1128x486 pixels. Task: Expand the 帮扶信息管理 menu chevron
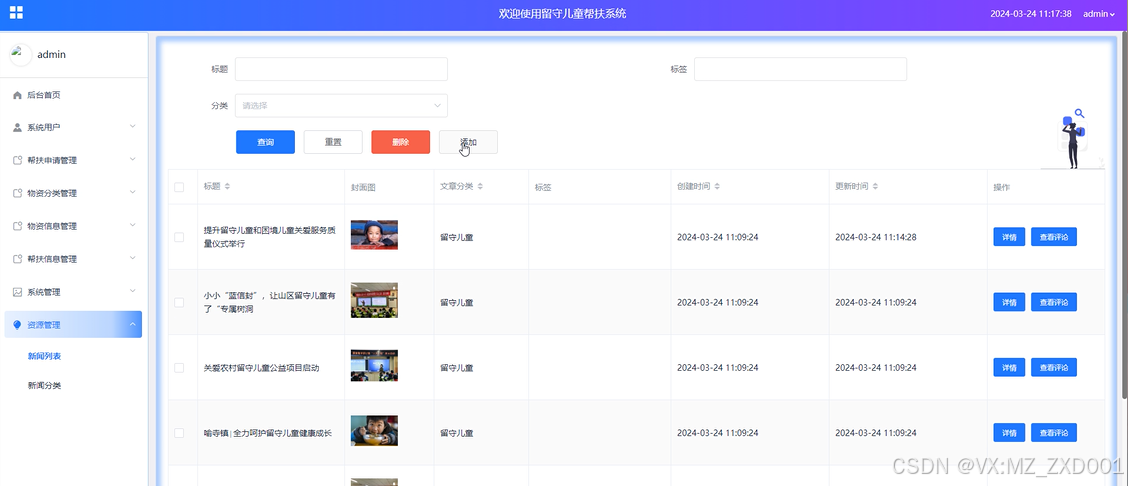[x=132, y=258]
